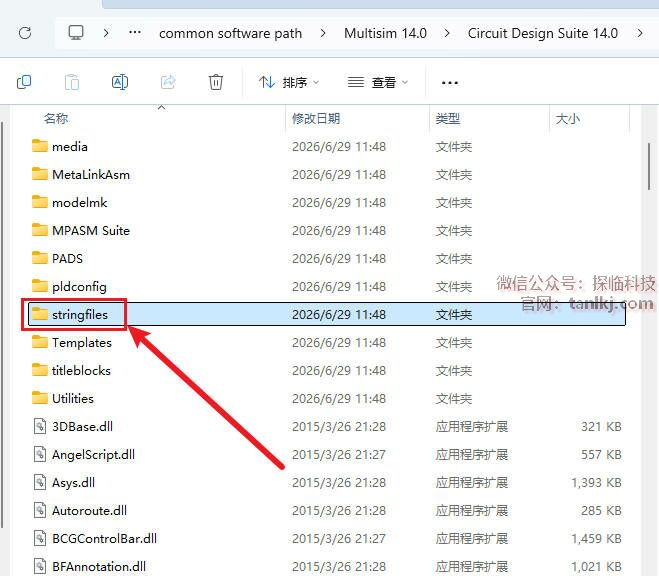Sort by the 类型 column header
This screenshot has height=579, width=659.
(448, 118)
